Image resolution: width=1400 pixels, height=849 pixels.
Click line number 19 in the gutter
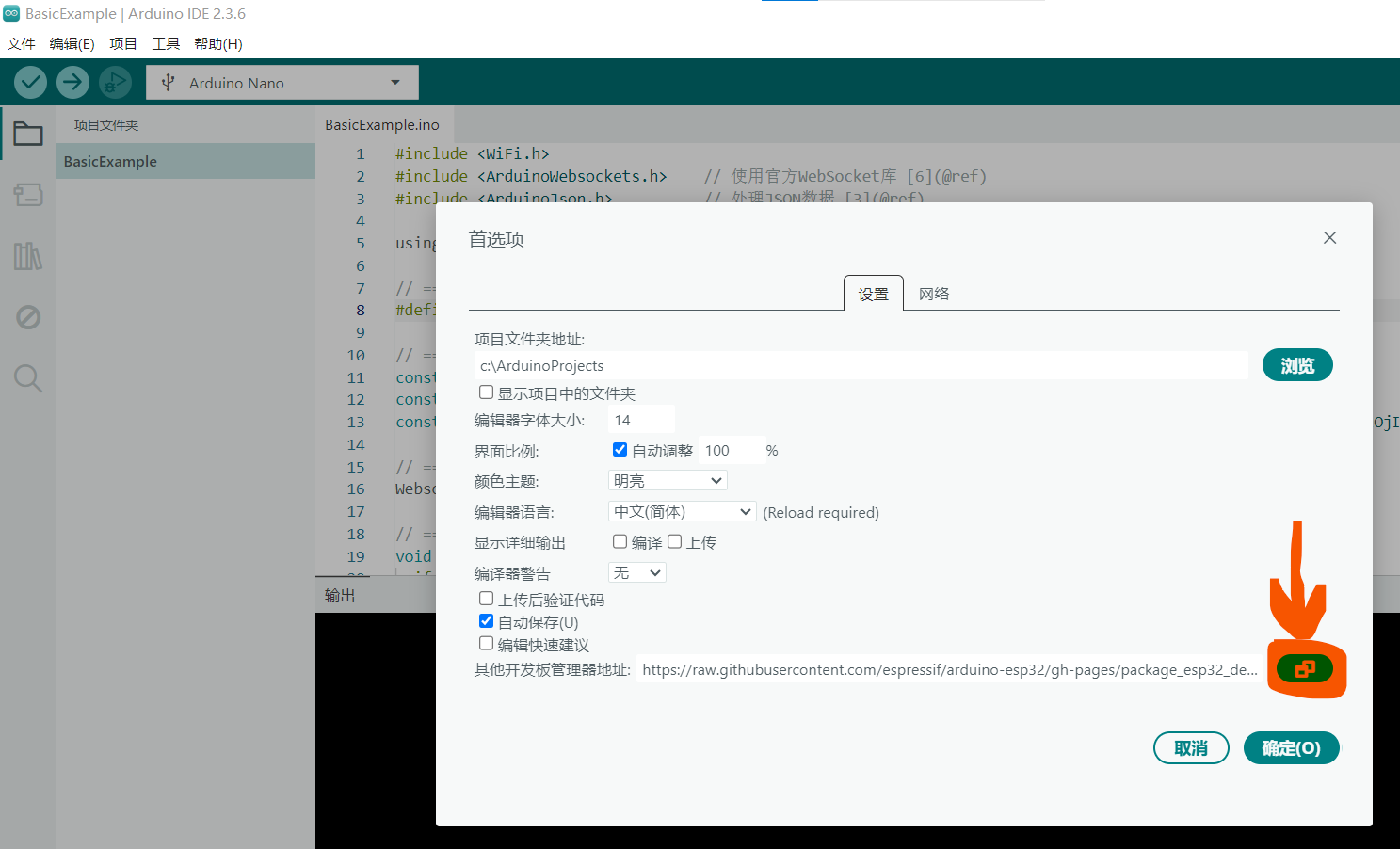click(356, 556)
